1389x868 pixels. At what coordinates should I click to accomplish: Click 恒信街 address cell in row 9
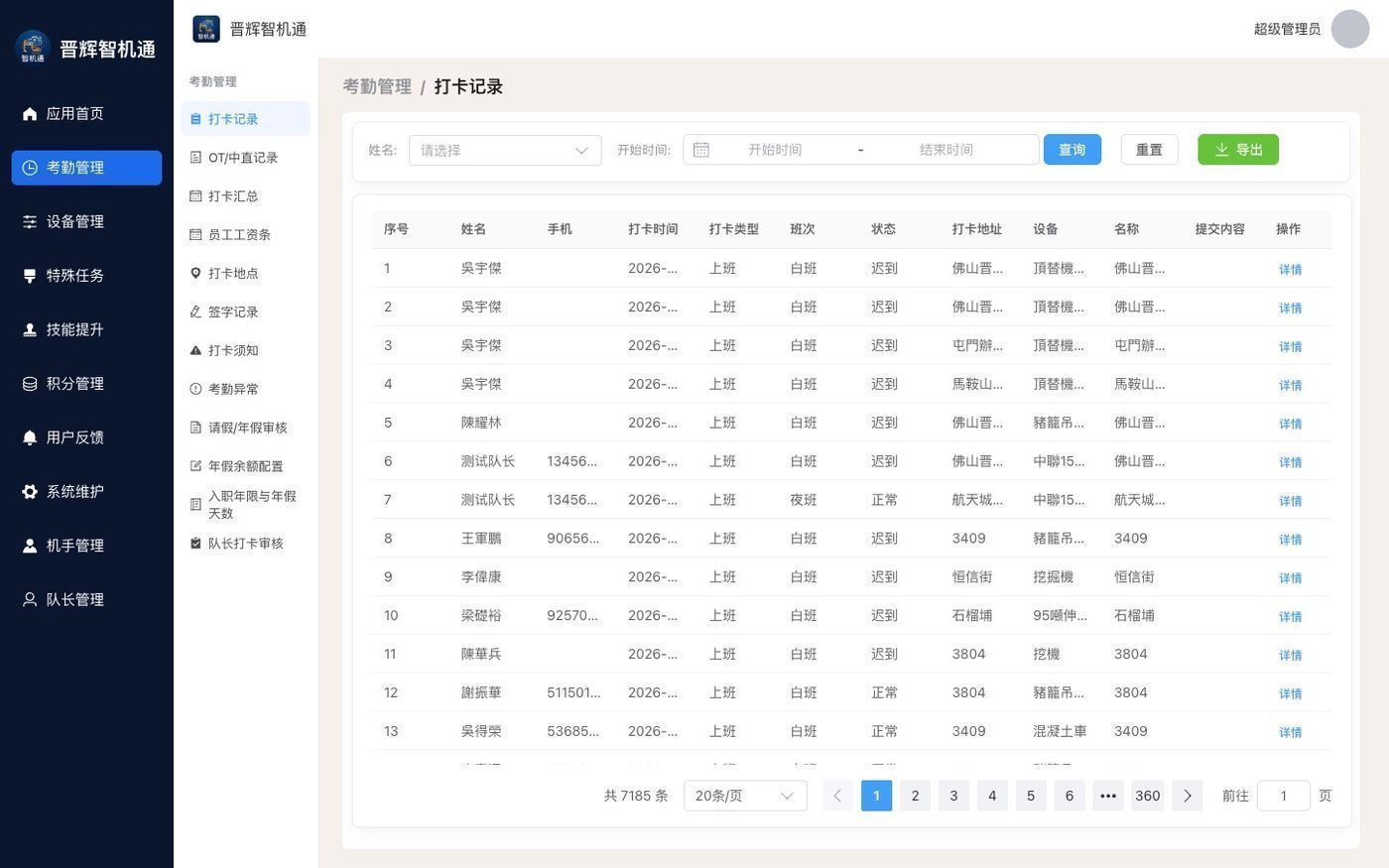(972, 576)
